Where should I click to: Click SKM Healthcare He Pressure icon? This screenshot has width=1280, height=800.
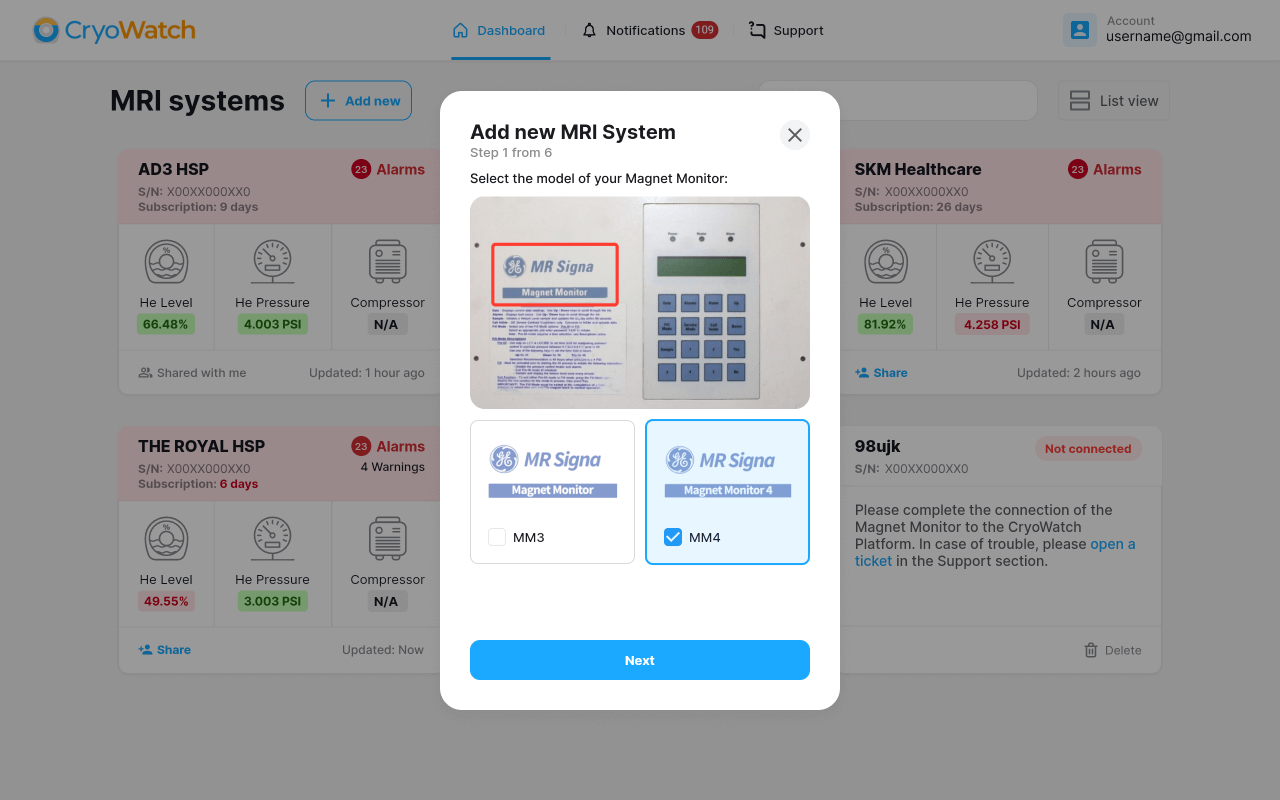(992, 262)
